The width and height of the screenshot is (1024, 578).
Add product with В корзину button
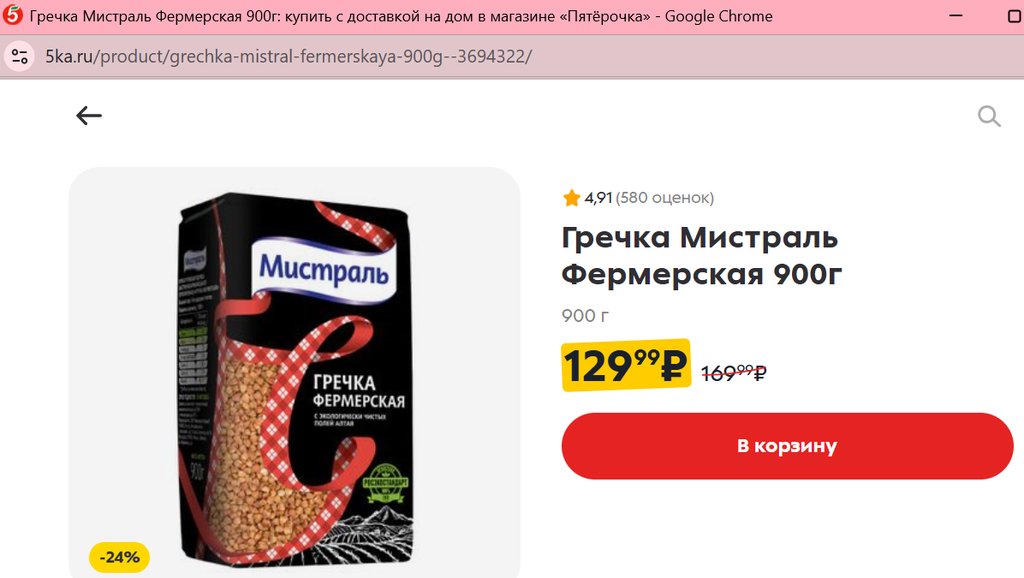coord(787,446)
